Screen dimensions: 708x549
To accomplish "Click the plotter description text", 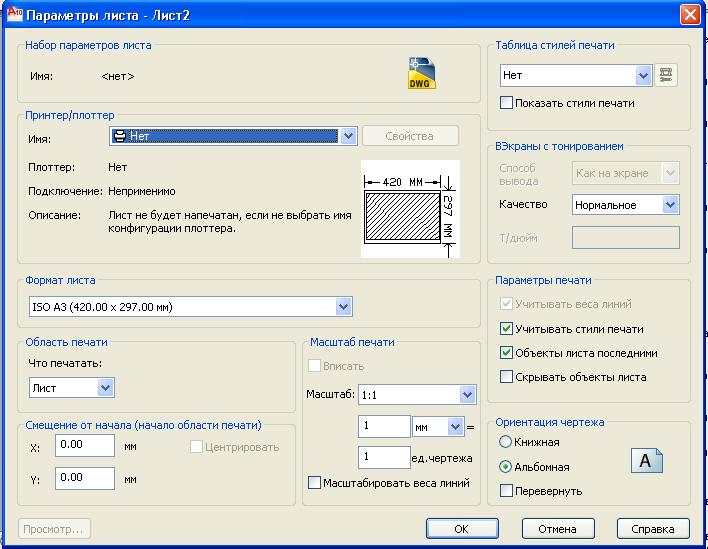I will [x=230, y=221].
